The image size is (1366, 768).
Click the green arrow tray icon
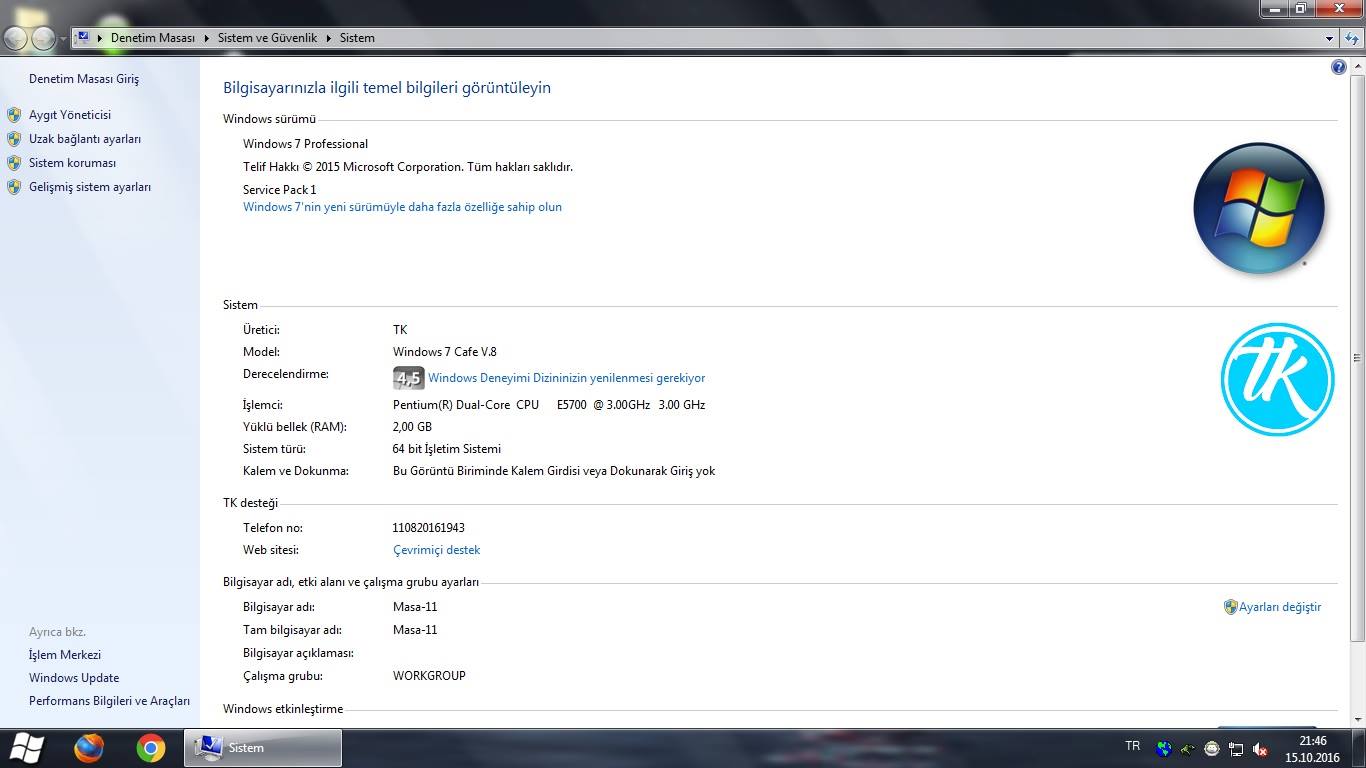pos(1188,748)
